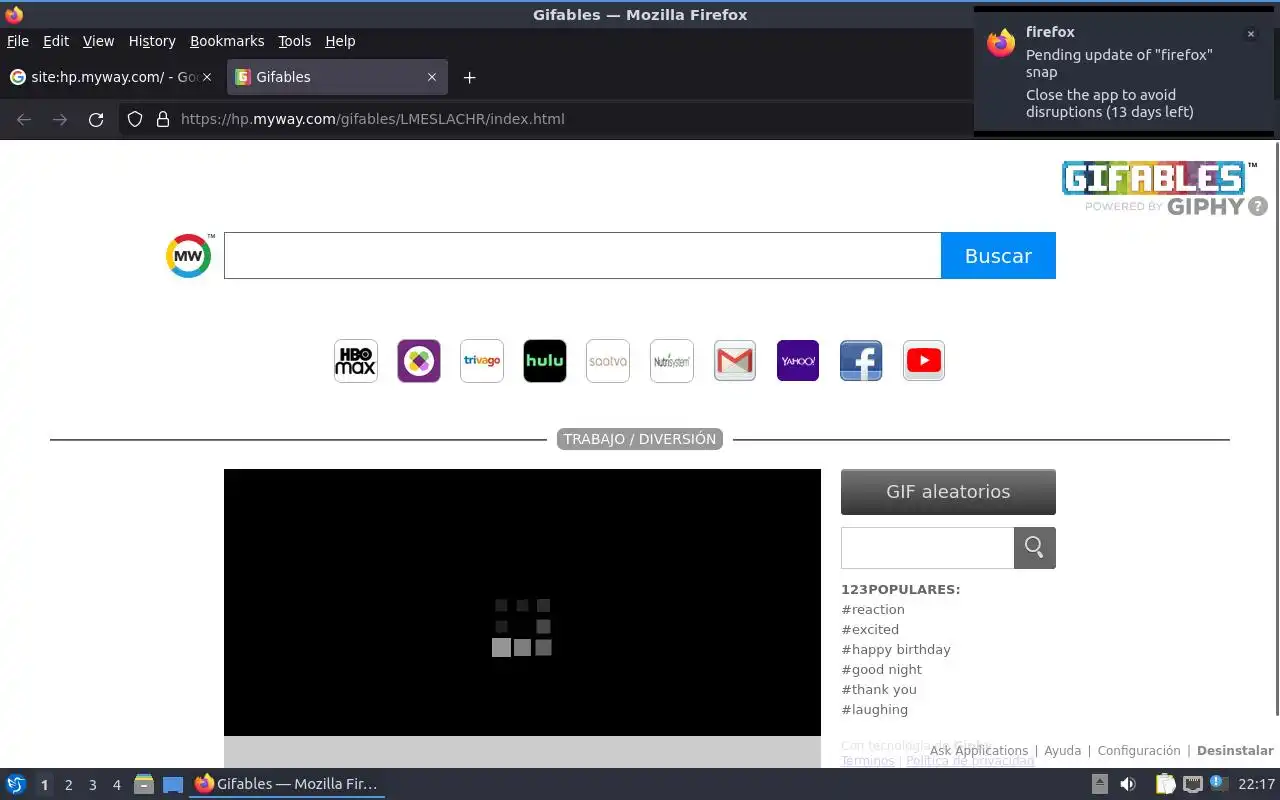This screenshot has height=800, width=1280.
Task: Close the Gifables tab
Action: [432, 77]
